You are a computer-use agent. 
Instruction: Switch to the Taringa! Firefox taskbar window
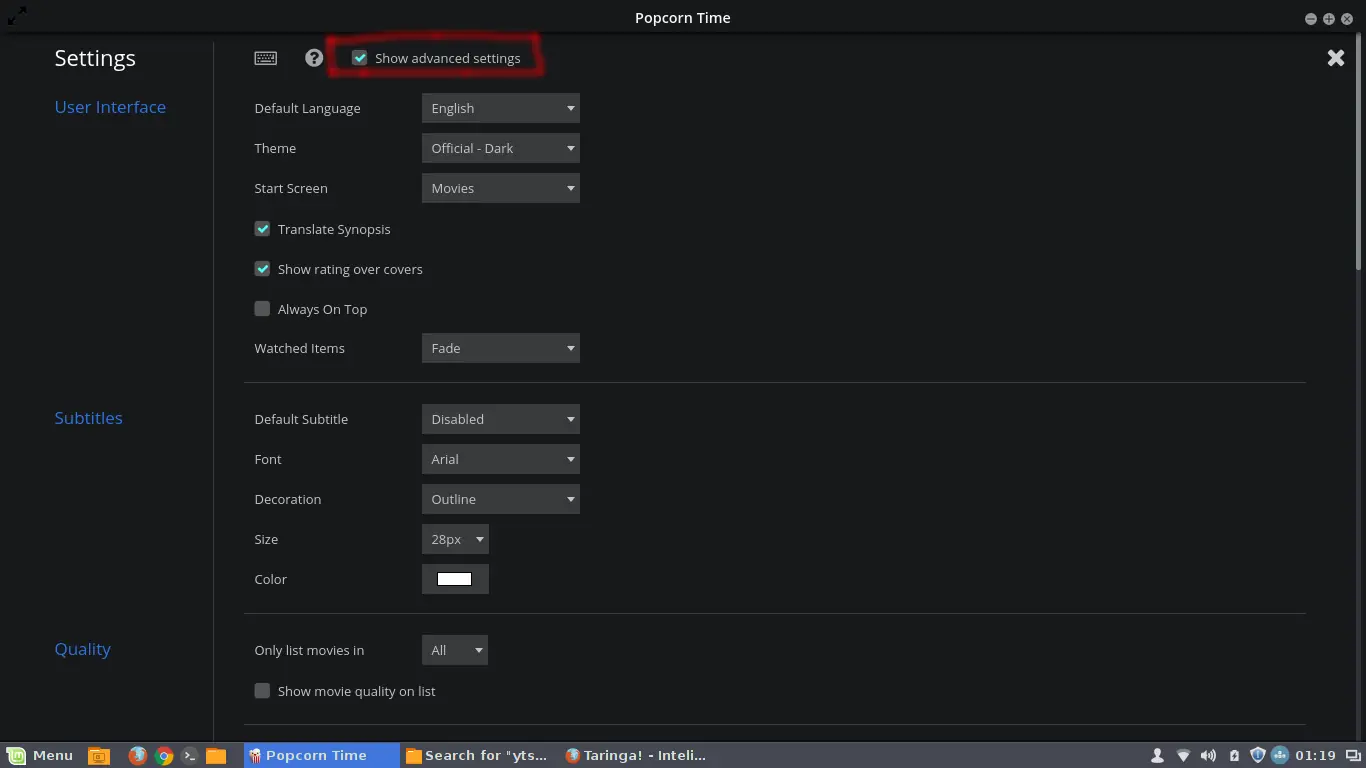tap(636, 756)
